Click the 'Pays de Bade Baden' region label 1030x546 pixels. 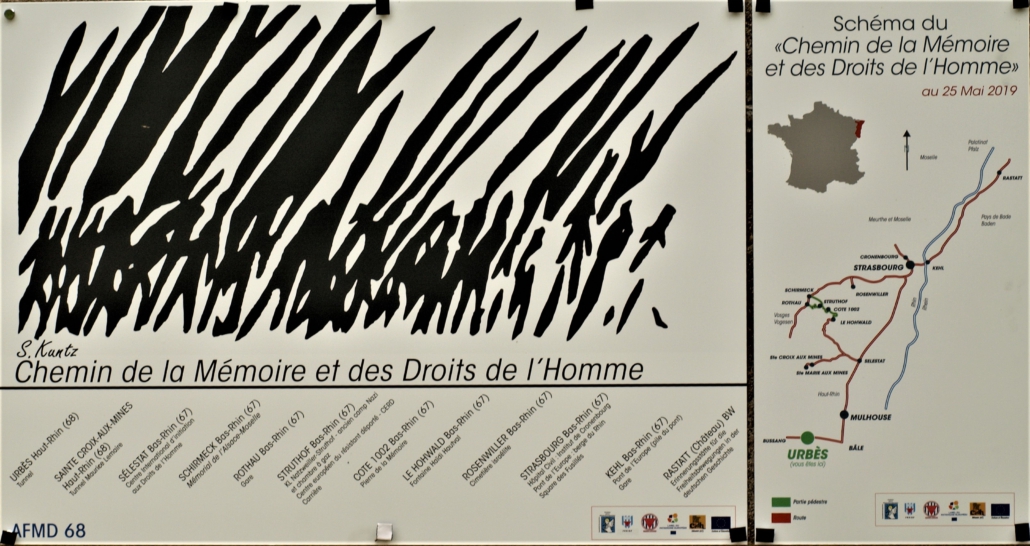(x=996, y=220)
